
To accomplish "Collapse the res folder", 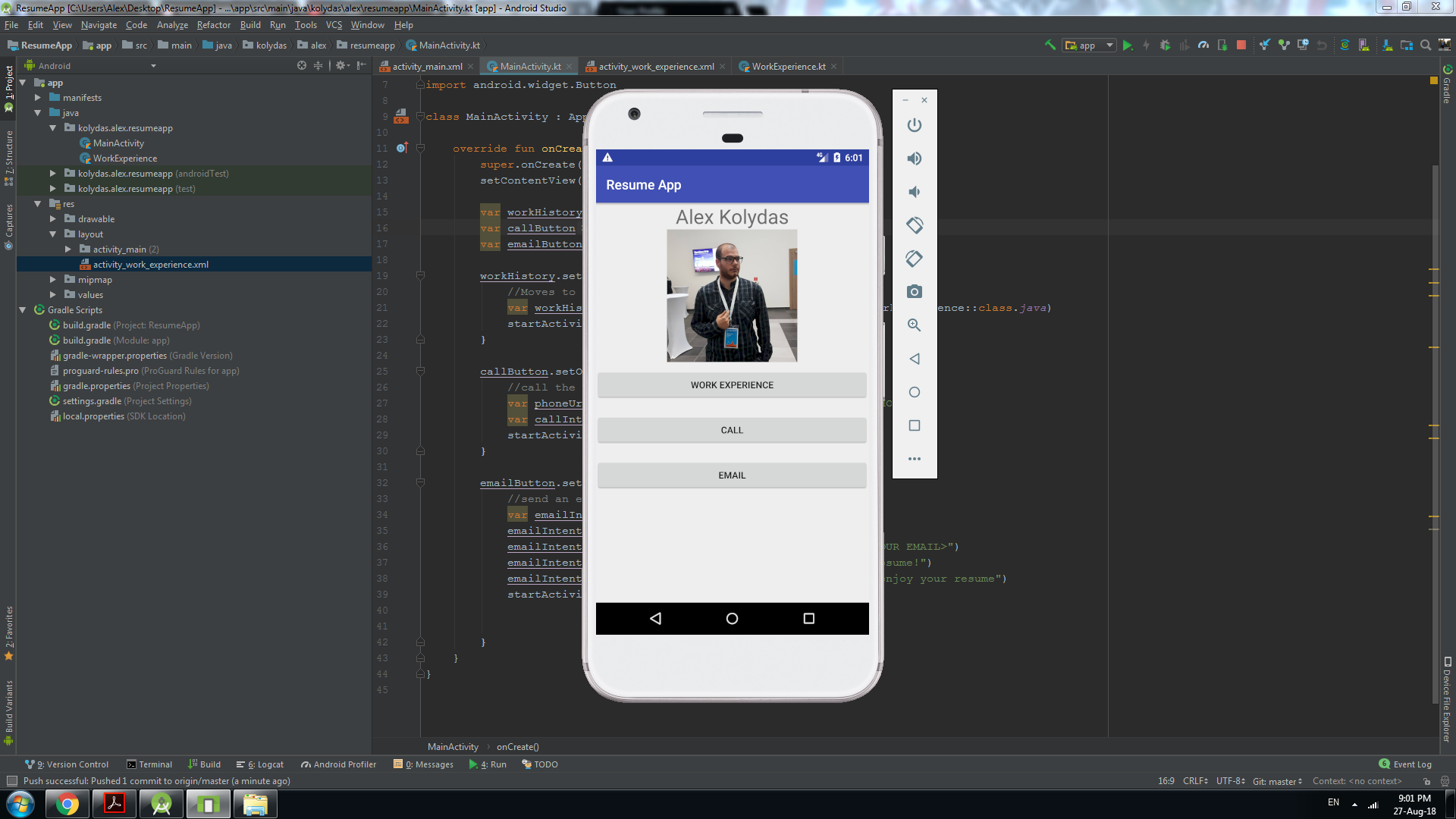I will [x=37, y=203].
